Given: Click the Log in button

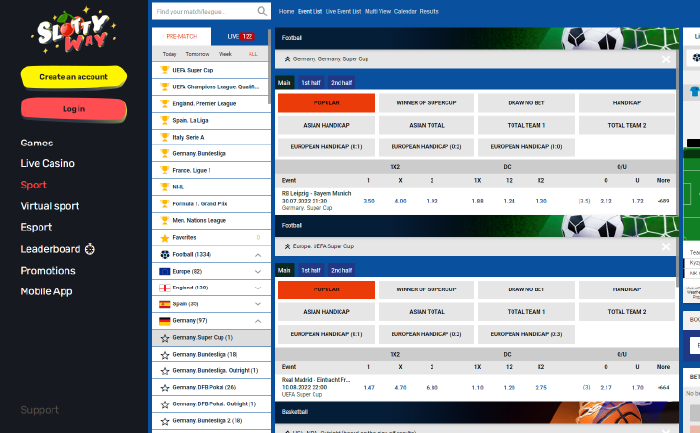Looking at the screenshot, I should pos(74,109).
